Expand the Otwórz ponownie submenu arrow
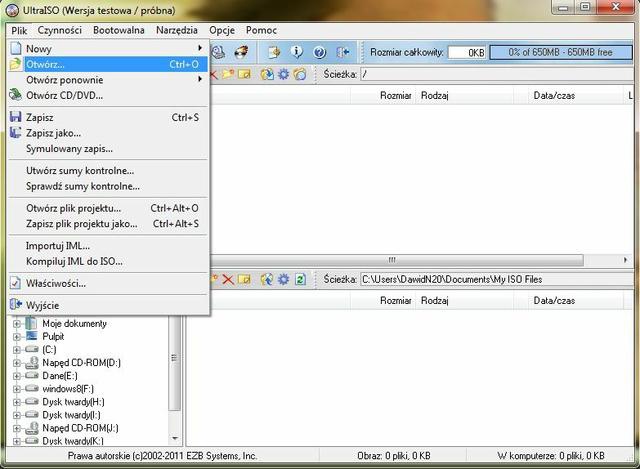The image size is (640, 469). pos(200,79)
